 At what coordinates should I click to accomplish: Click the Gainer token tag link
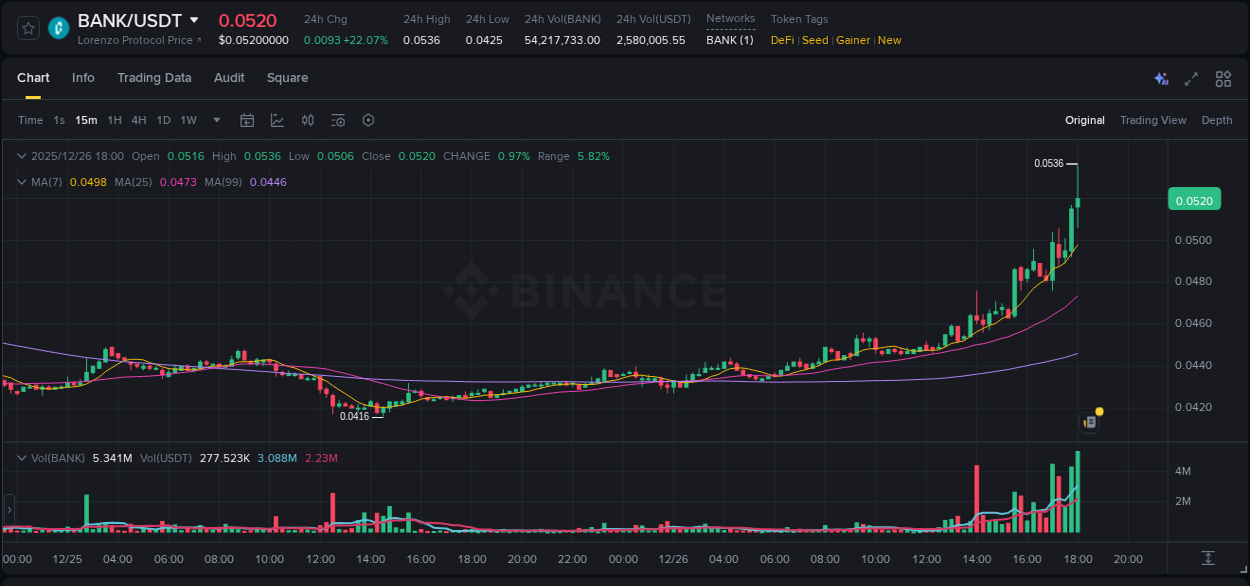click(x=852, y=40)
